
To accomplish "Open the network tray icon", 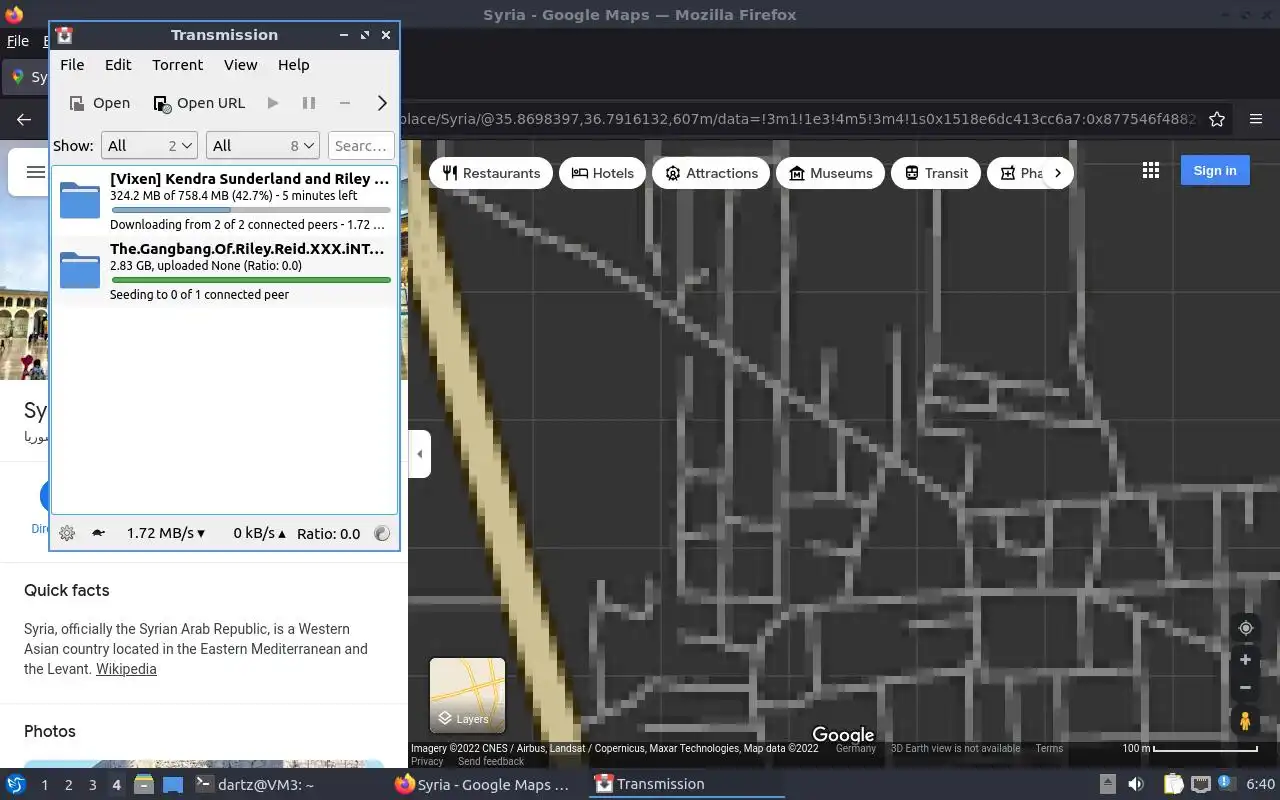I will pos(1201,785).
